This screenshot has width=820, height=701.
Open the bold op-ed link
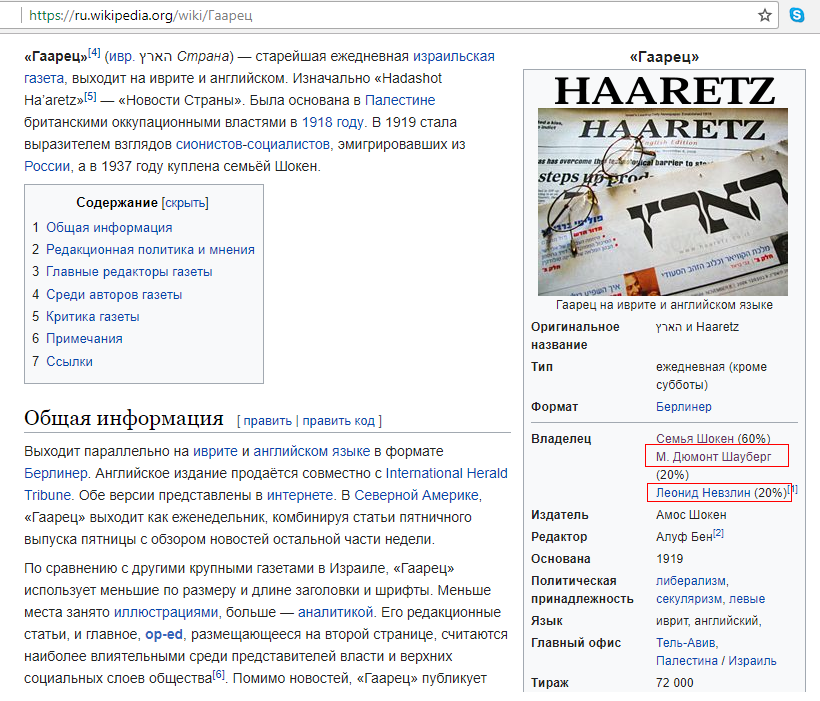[164, 635]
